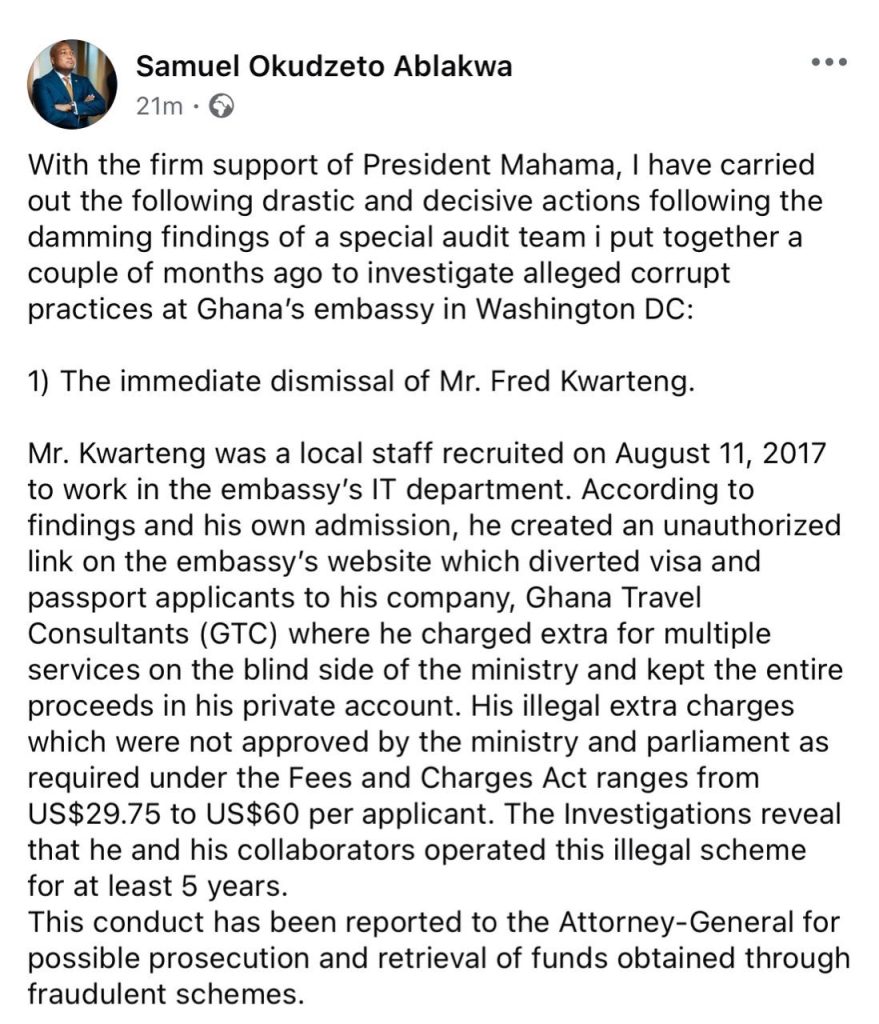Open Samuel Okudzeto Ablakwa's profile picture
Screen dimensions: 879x1024
point(73,85)
